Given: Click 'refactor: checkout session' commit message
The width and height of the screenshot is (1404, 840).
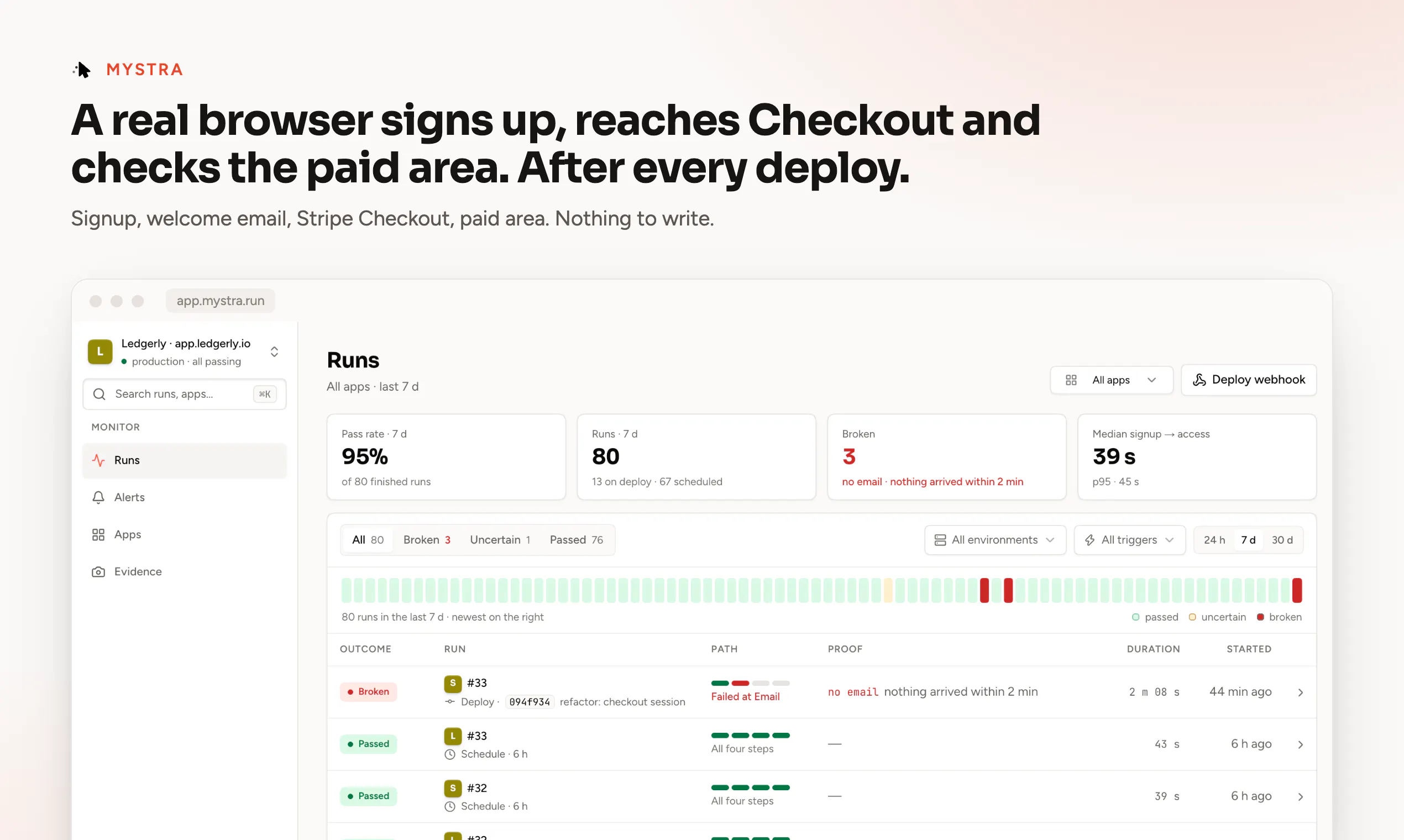Looking at the screenshot, I should click(622, 702).
